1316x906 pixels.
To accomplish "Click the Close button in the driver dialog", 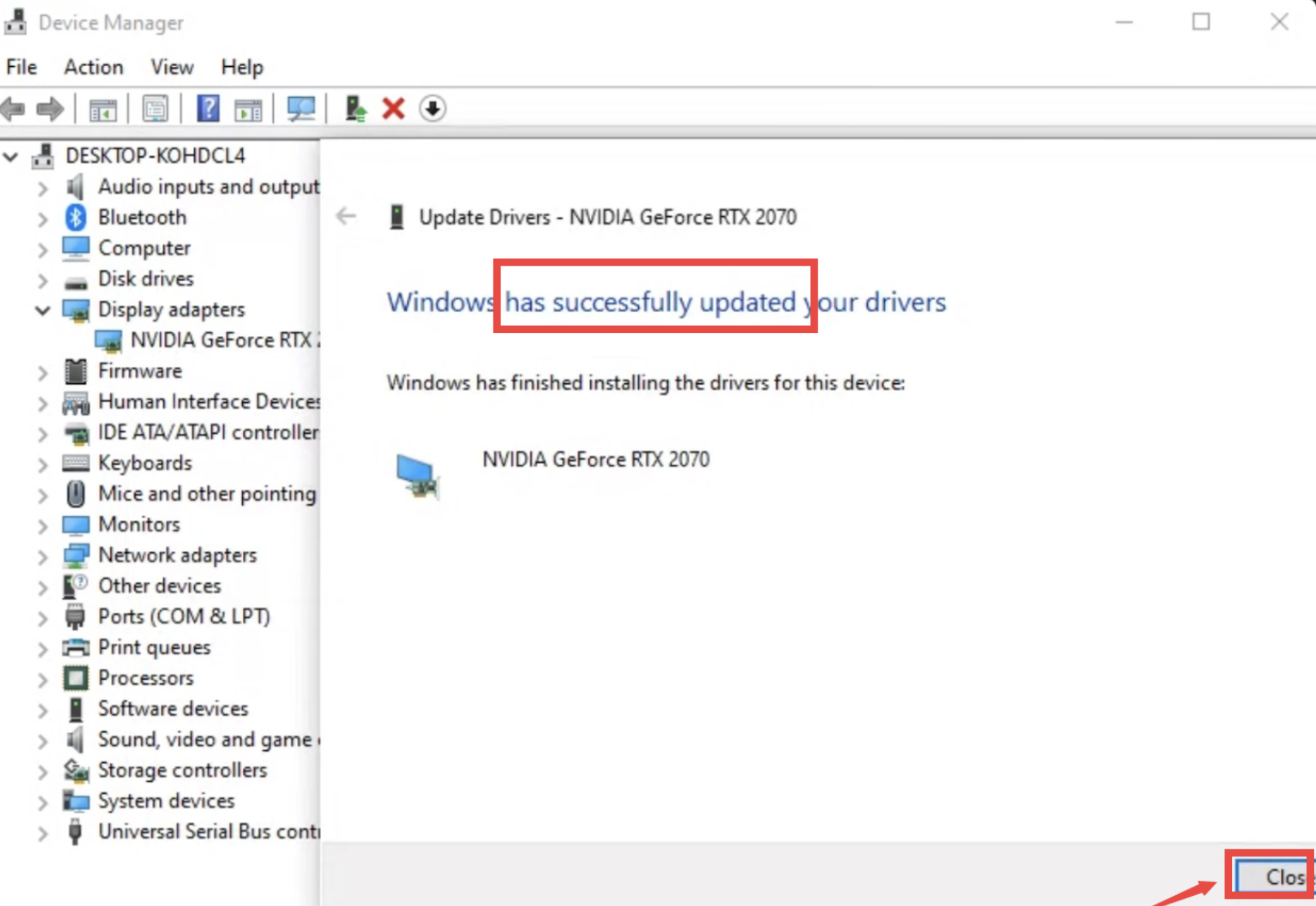I will pos(1275,877).
